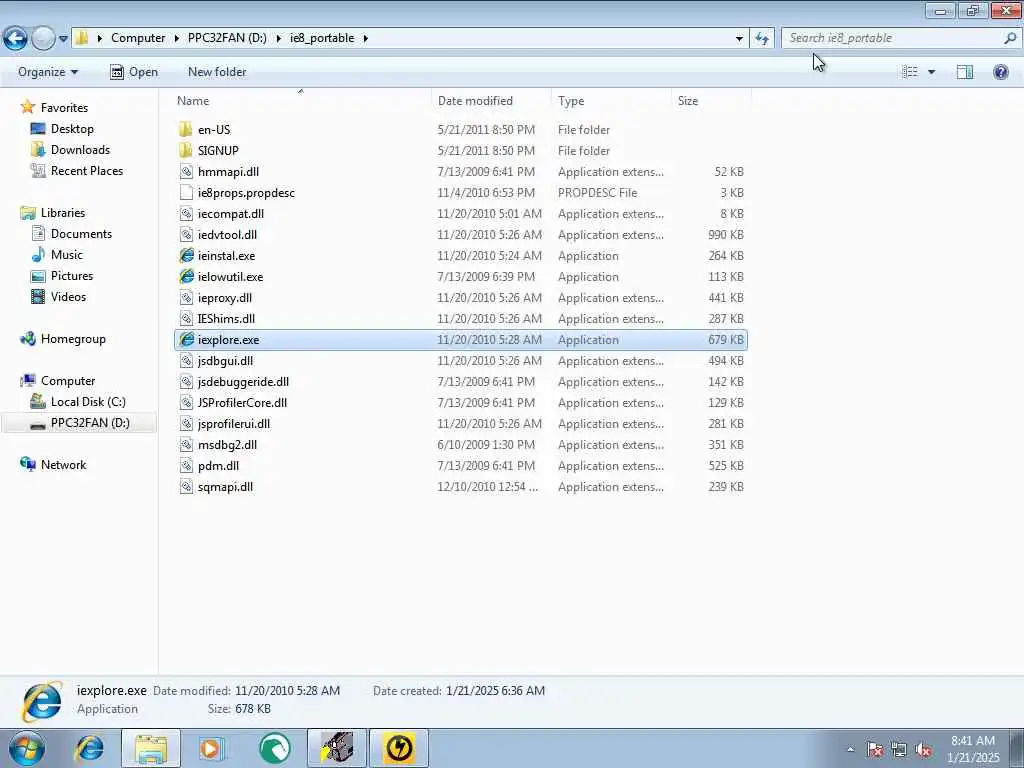Open Downloads in the navigation pane
Image resolution: width=1024 pixels, height=768 pixels.
tap(80, 150)
